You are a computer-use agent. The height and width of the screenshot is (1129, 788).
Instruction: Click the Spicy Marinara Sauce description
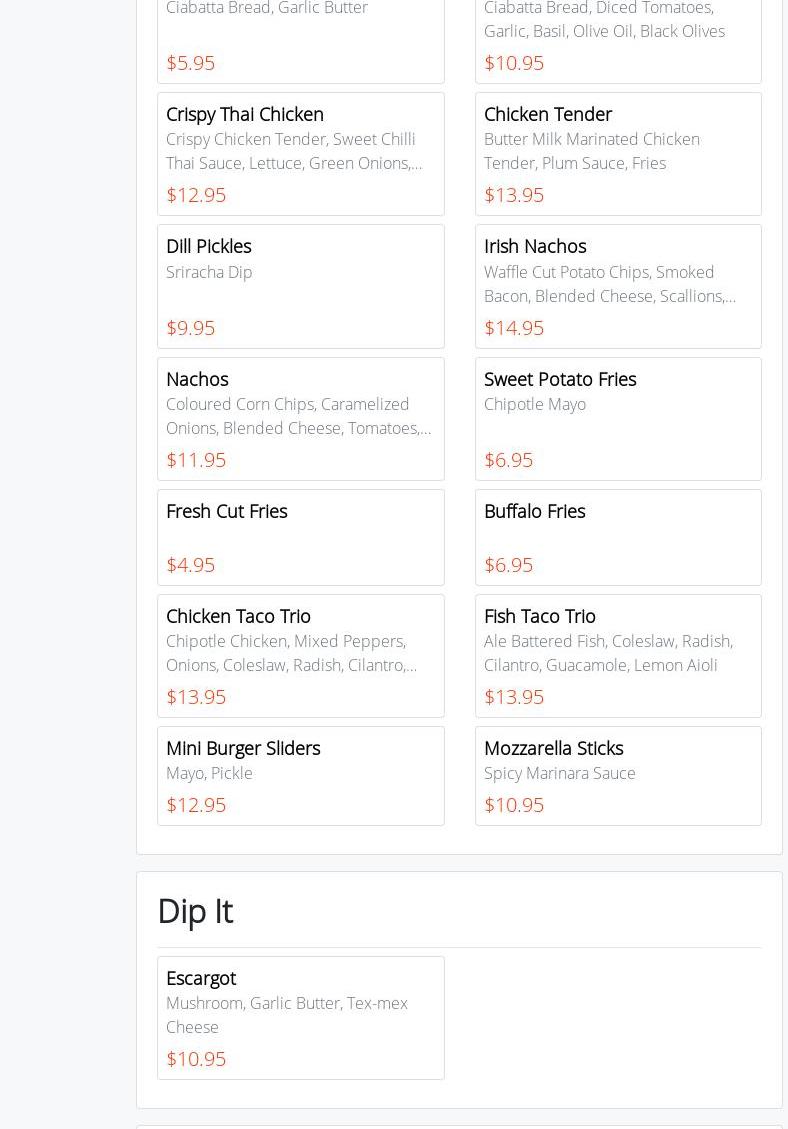click(x=559, y=773)
